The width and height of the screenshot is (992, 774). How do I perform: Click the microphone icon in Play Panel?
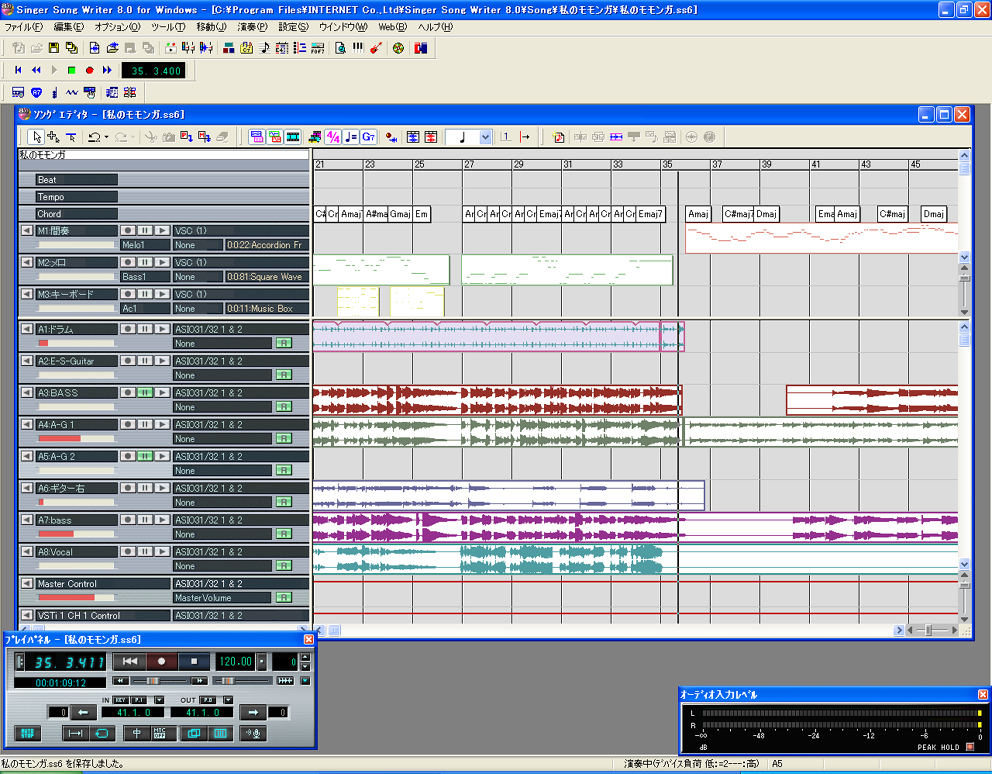point(255,733)
